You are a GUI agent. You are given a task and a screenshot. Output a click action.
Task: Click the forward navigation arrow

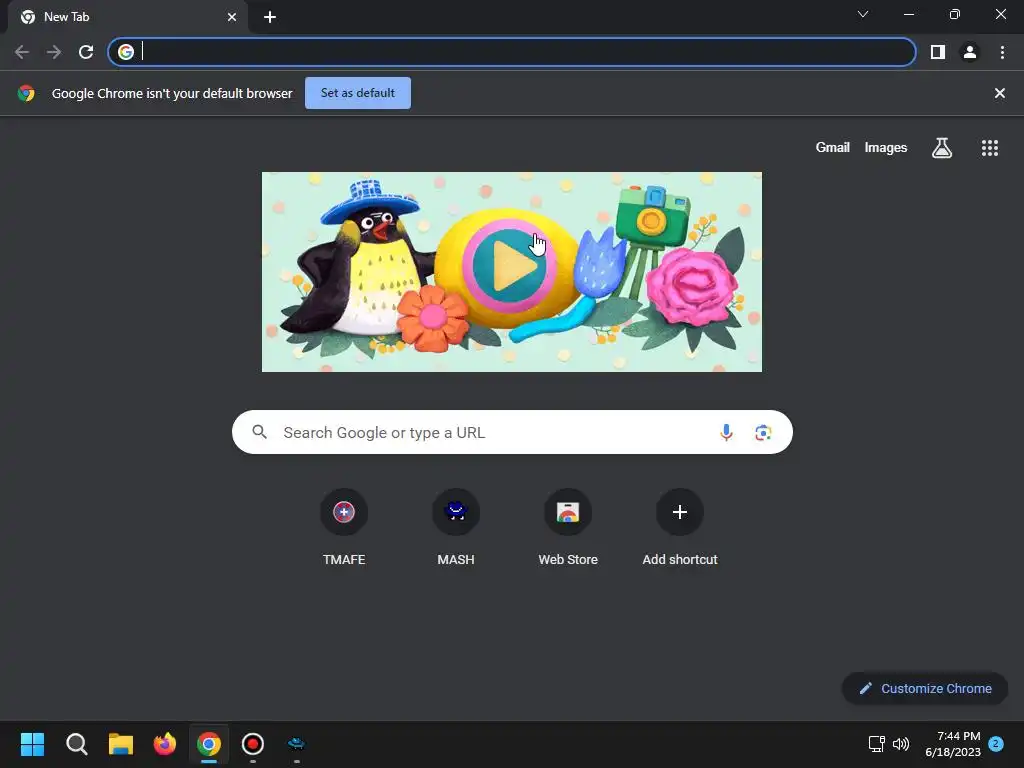click(x=54, y=52)
